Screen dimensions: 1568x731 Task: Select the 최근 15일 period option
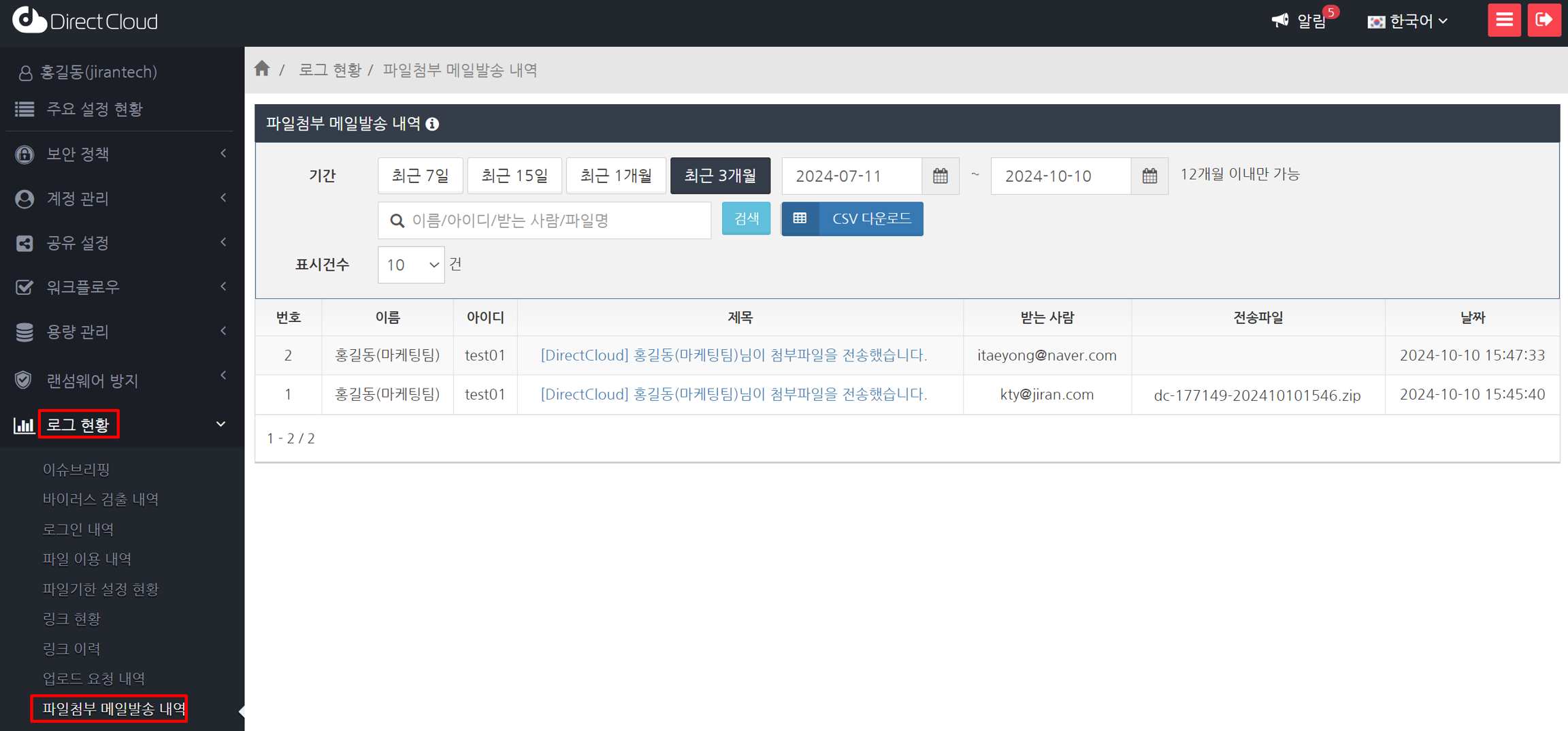[x=514, y=176]
